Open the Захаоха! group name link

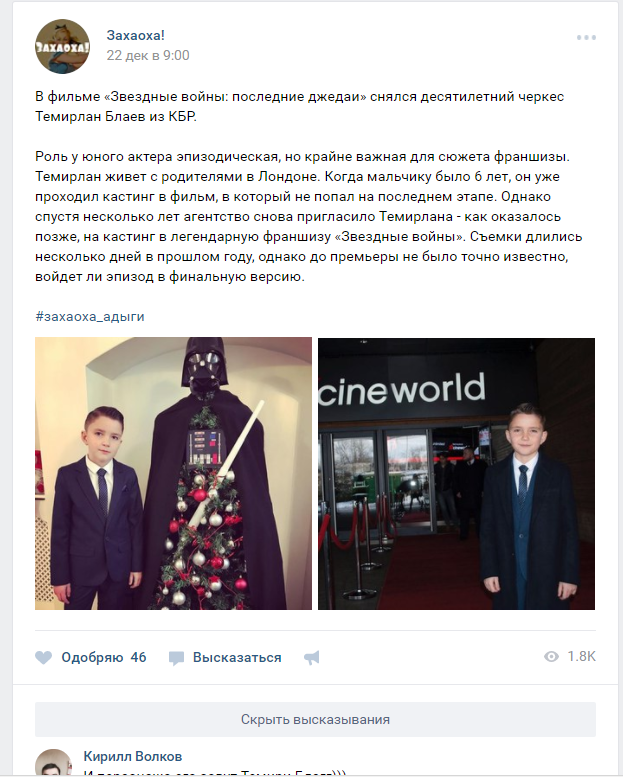click(135, 35)
